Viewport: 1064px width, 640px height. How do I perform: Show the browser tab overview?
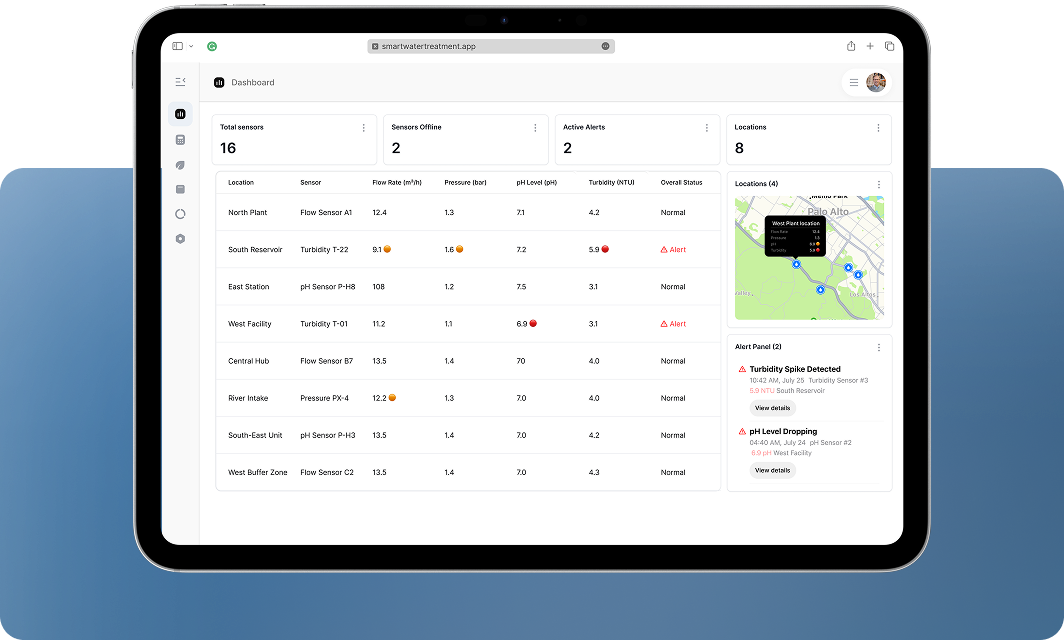pos(889,46)
